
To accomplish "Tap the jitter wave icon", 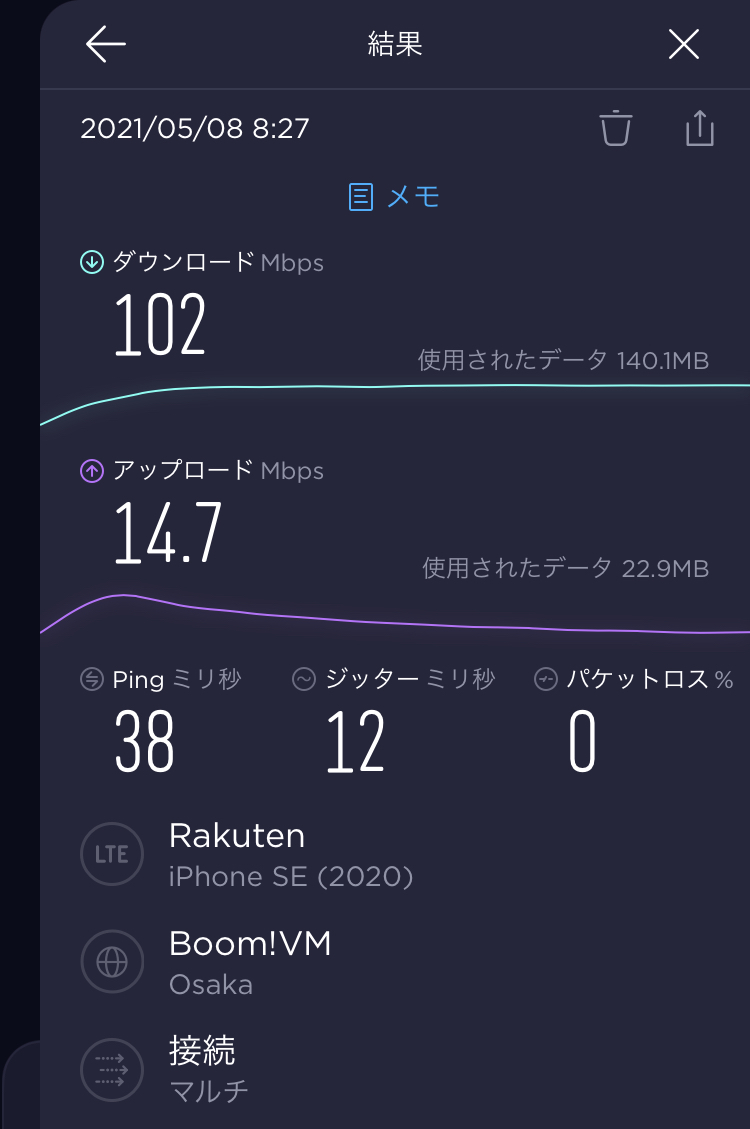I will 304,680.
